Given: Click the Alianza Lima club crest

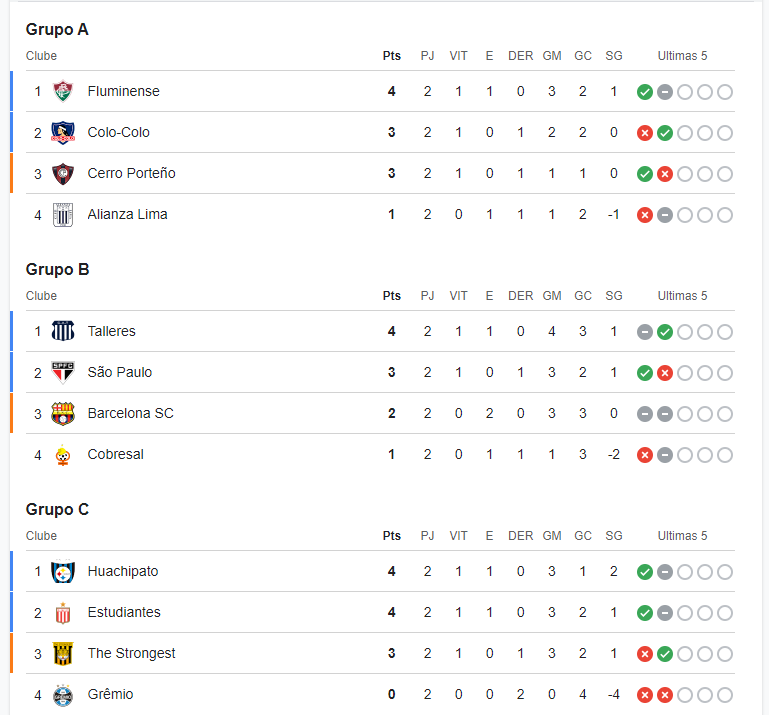Looking at the screenshot, I should pyautogui.click(x=63, y=215).
